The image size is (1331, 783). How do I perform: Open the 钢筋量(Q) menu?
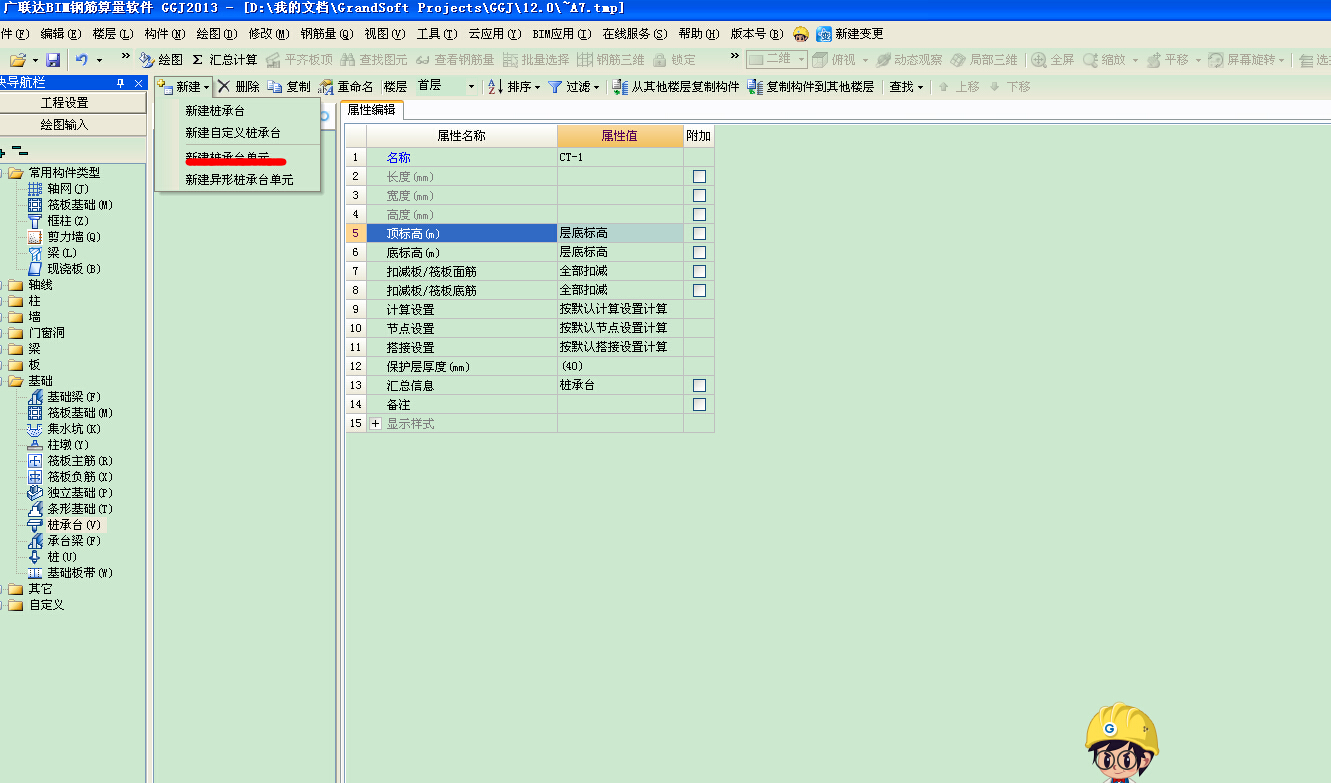(x=327, y=33)
